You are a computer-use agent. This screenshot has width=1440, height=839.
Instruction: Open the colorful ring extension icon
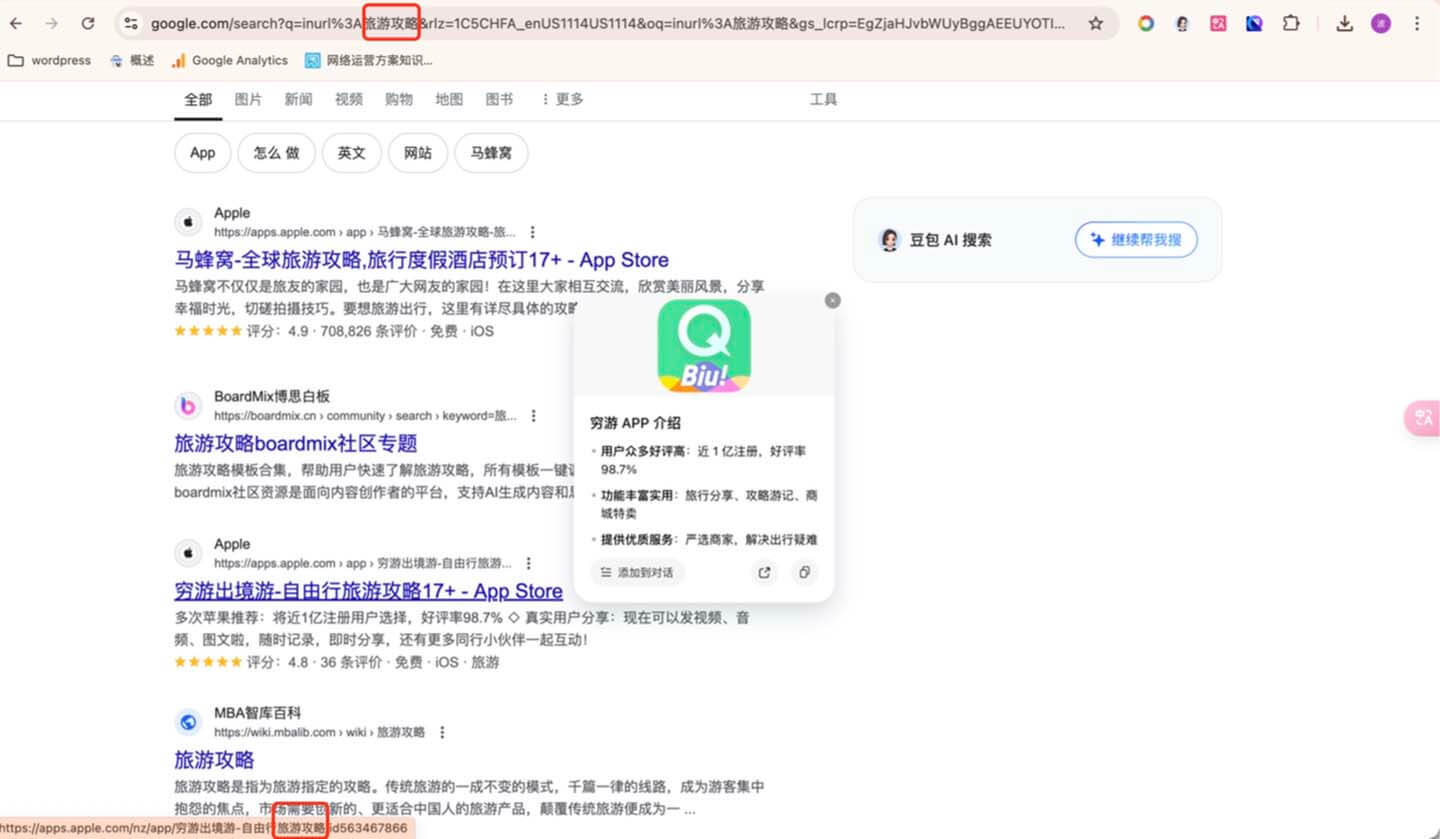1146,23
